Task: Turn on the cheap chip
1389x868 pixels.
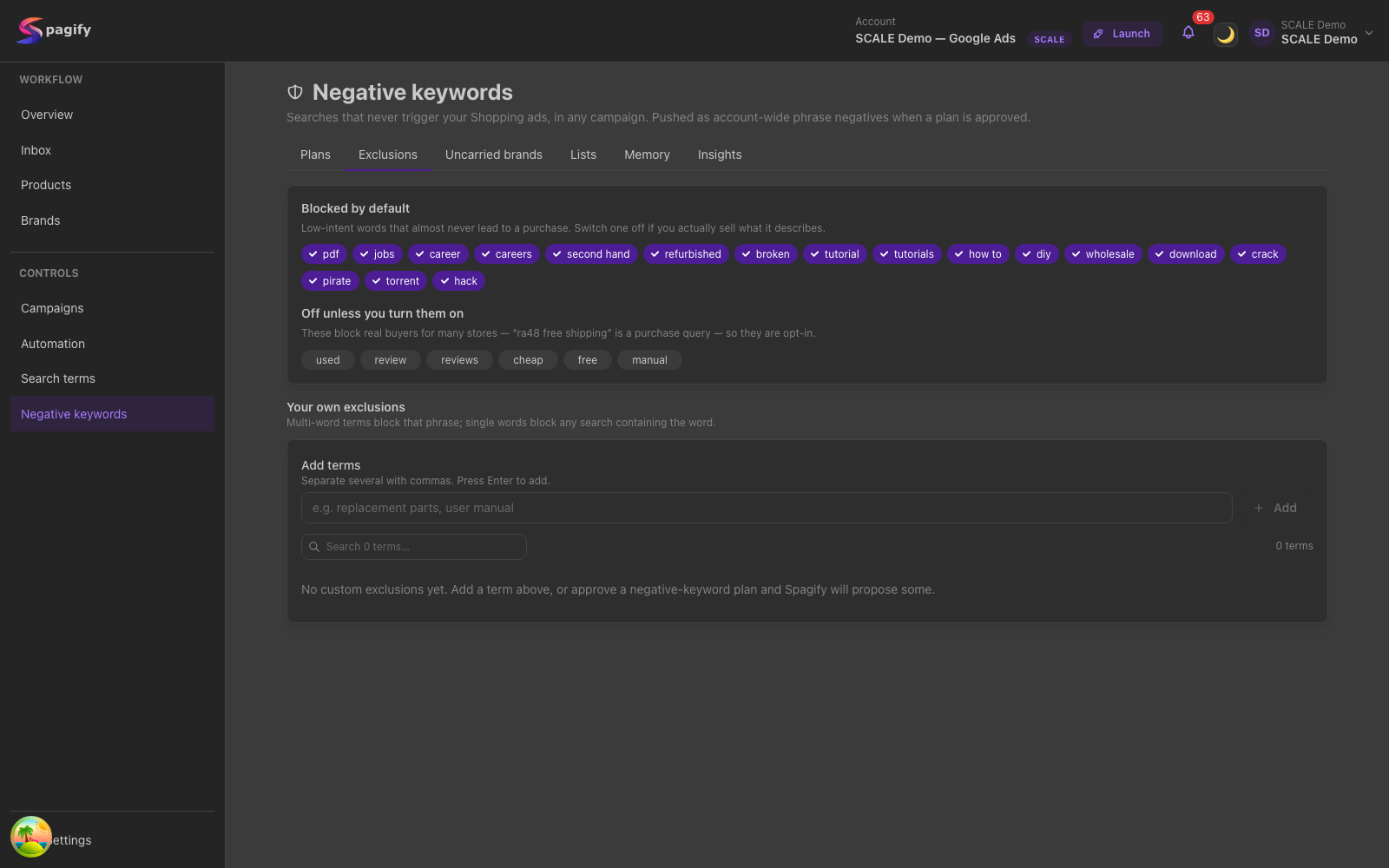Action: (528, 360)
